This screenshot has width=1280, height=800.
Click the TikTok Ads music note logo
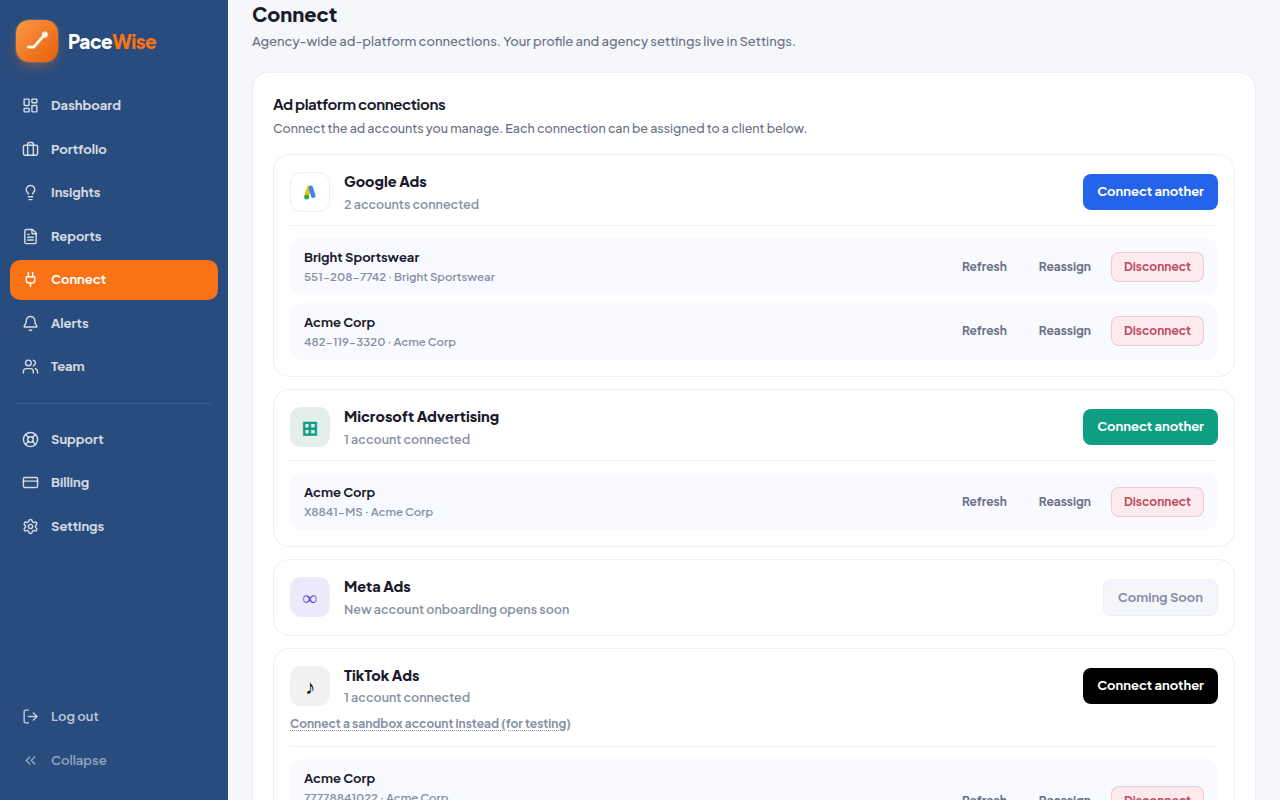click(x=310, y=686)
